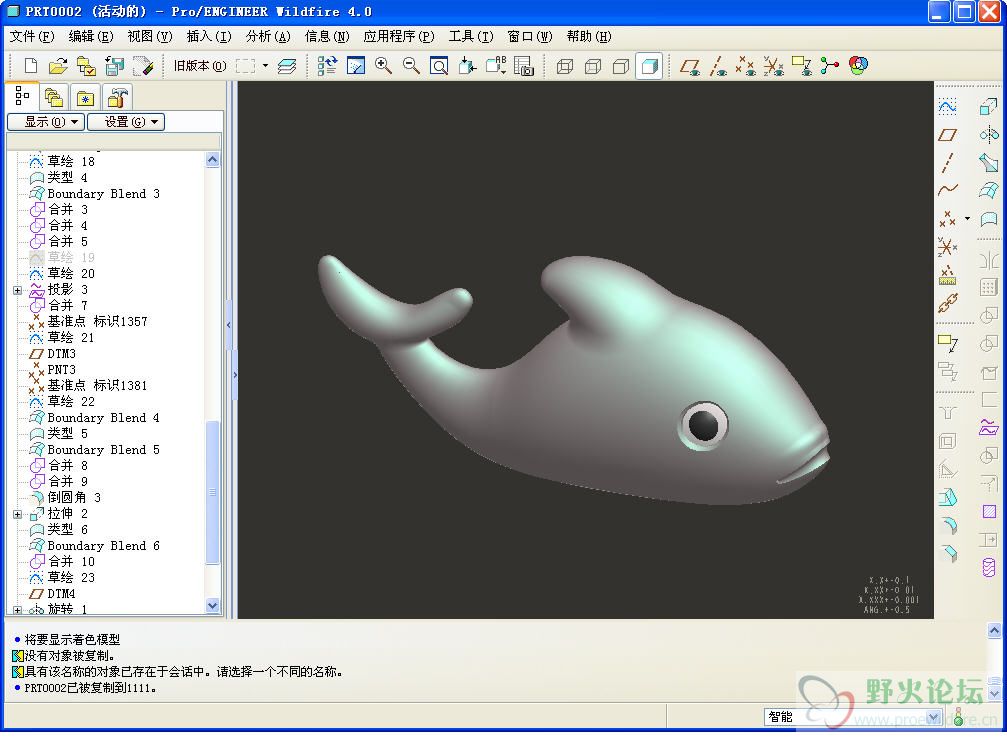Toggle coordinate systems display

(x=773, y=66)
